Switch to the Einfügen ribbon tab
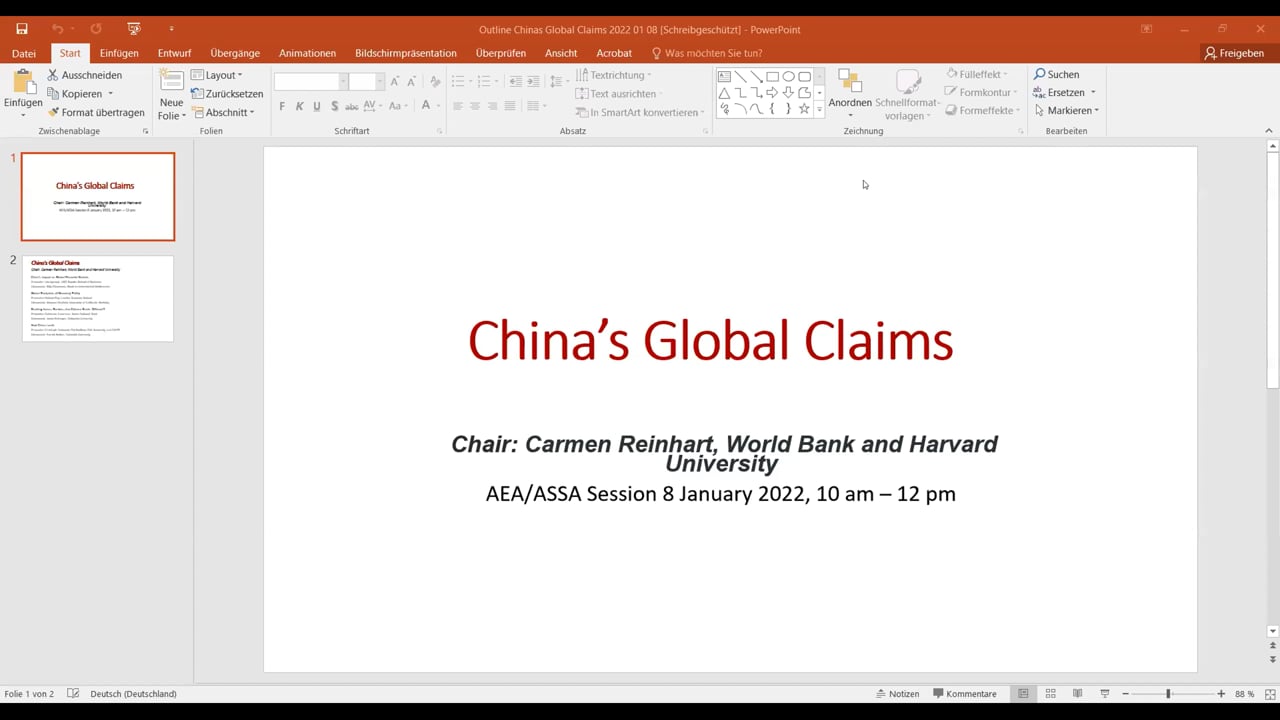The height and width of the screenshot is (720, 1280). coord(119,53)
